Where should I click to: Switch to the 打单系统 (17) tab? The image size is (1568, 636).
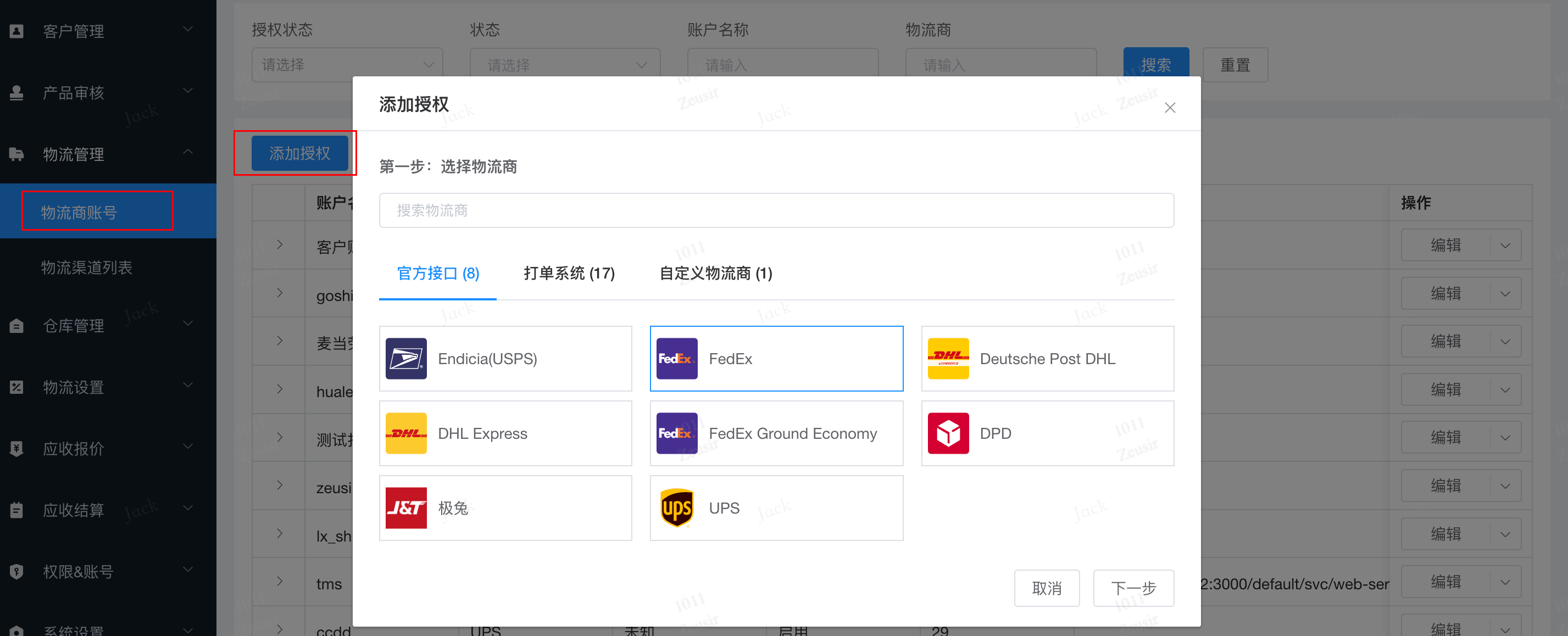pos(569,274)
